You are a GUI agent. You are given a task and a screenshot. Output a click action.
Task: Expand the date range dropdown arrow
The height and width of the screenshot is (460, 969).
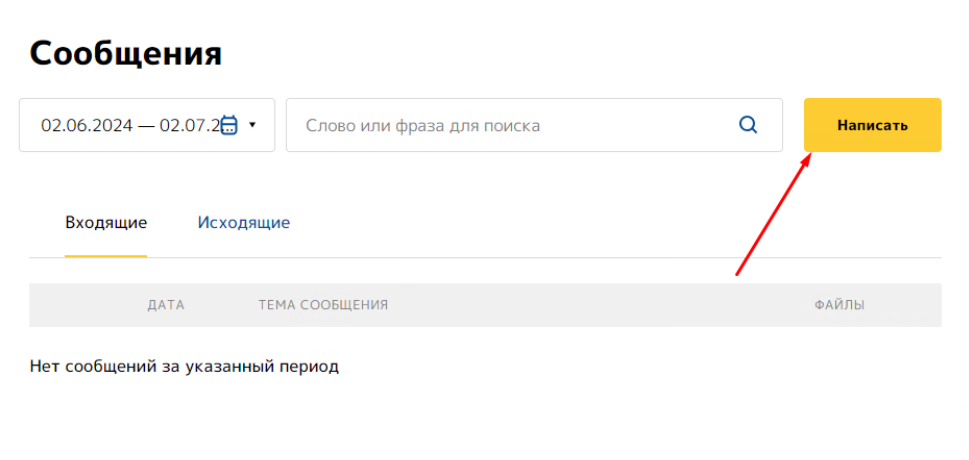point(253,125)
